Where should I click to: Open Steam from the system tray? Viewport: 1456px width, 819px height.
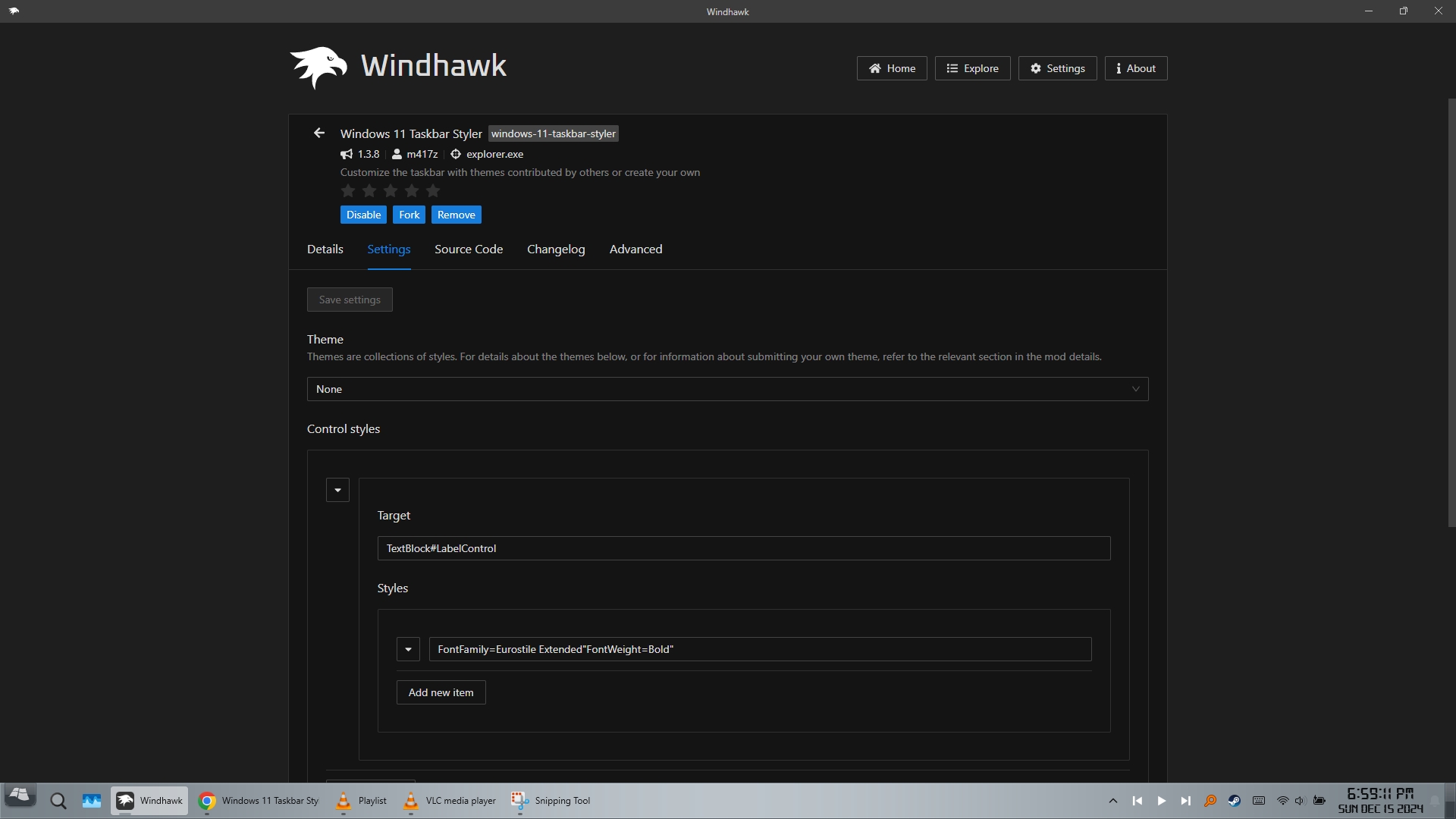coord(1235,801)
